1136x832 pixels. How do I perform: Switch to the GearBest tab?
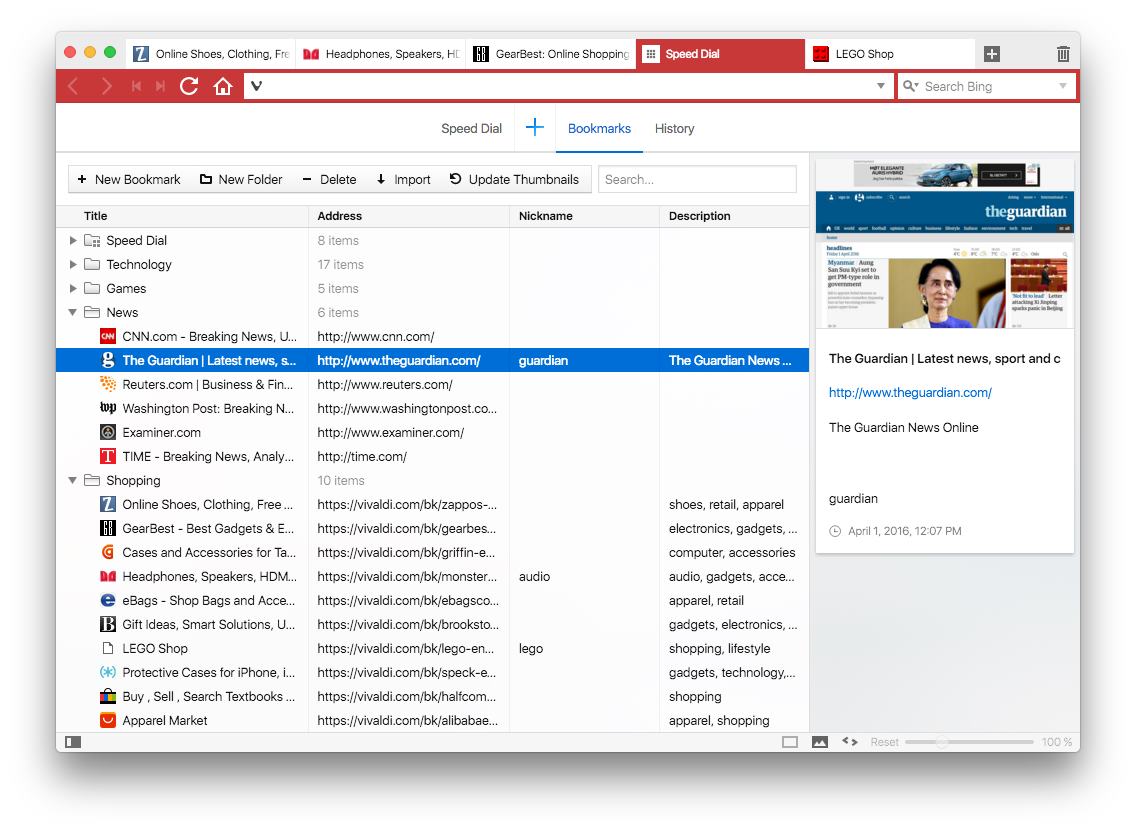click(x=551, y=54)
